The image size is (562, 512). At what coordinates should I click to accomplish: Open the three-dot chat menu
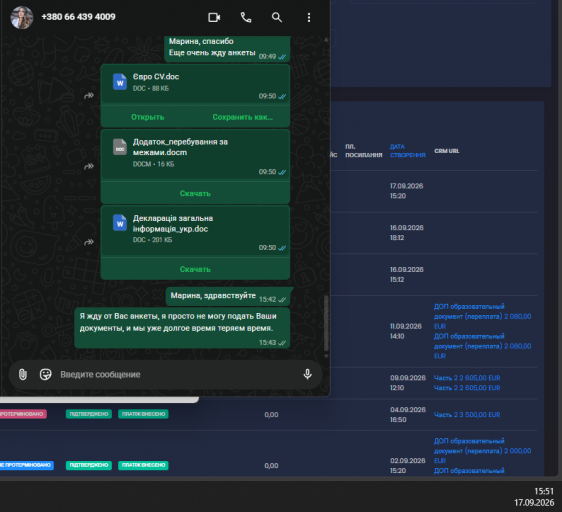309,18
